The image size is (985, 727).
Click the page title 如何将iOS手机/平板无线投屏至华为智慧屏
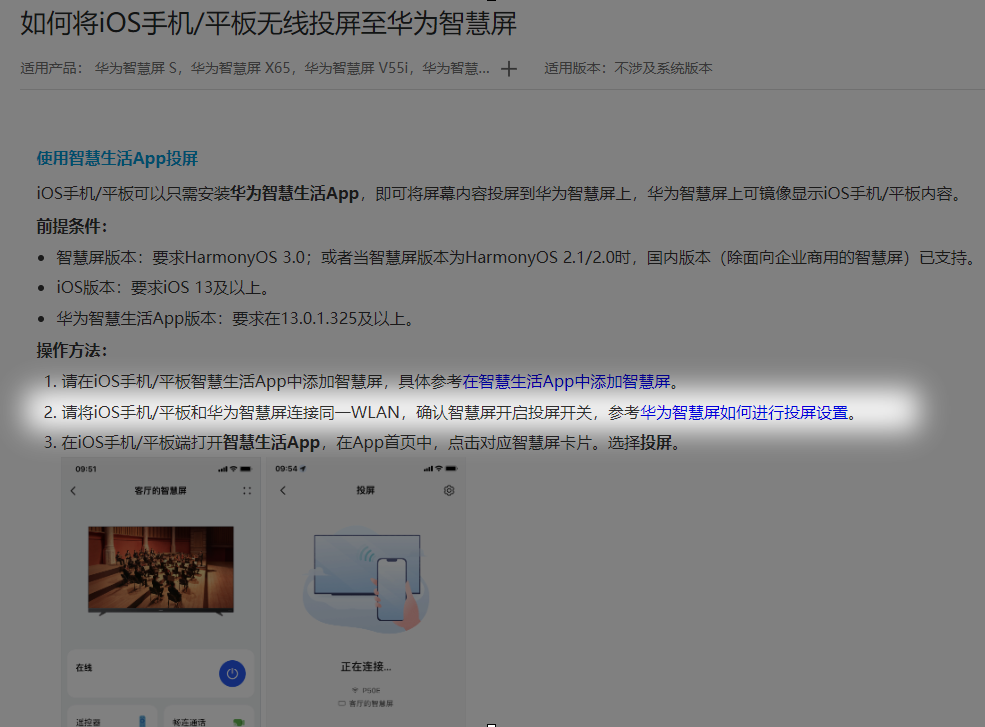coord(268,24)
